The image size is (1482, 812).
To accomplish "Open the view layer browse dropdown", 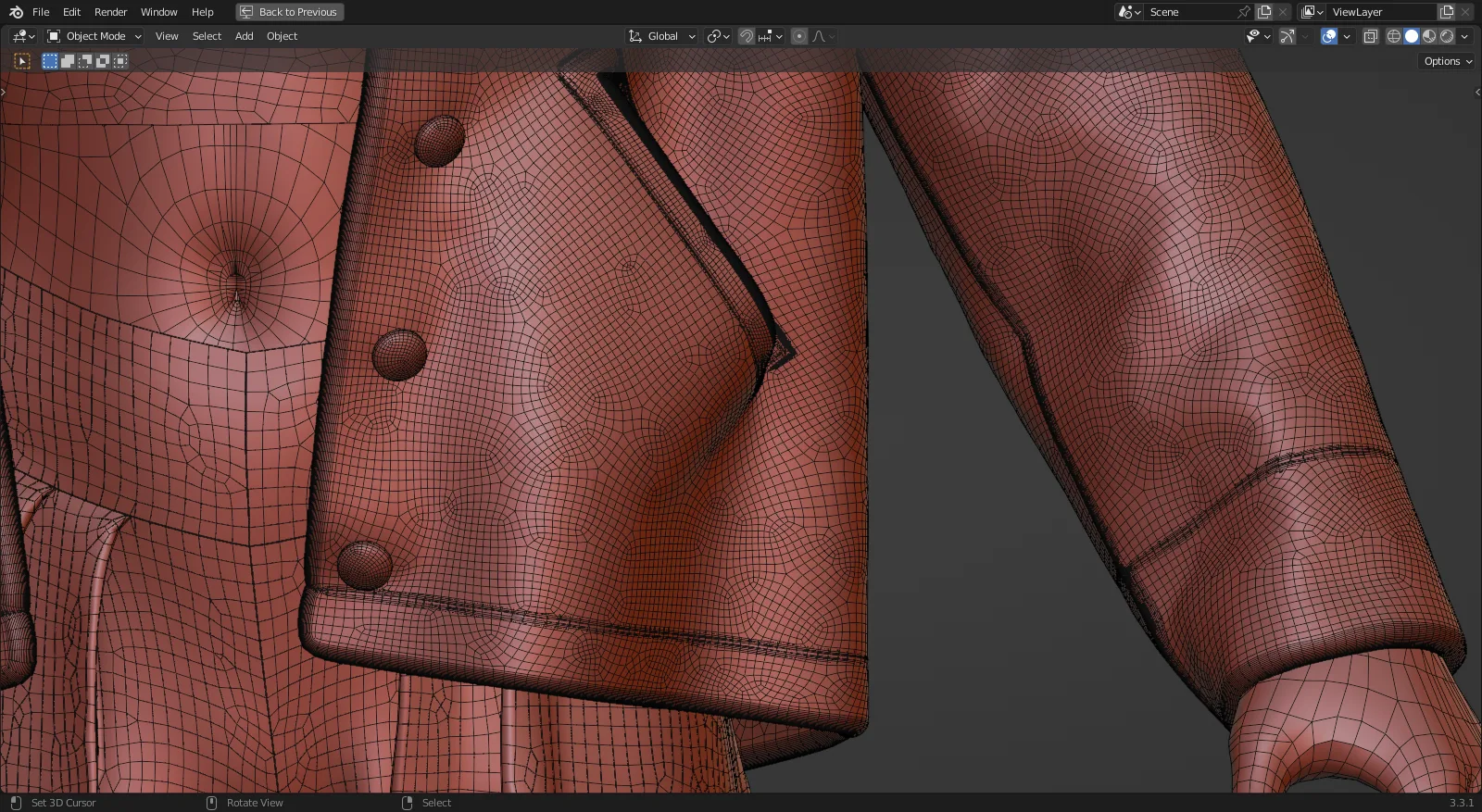I will [x=1312, y=12].
